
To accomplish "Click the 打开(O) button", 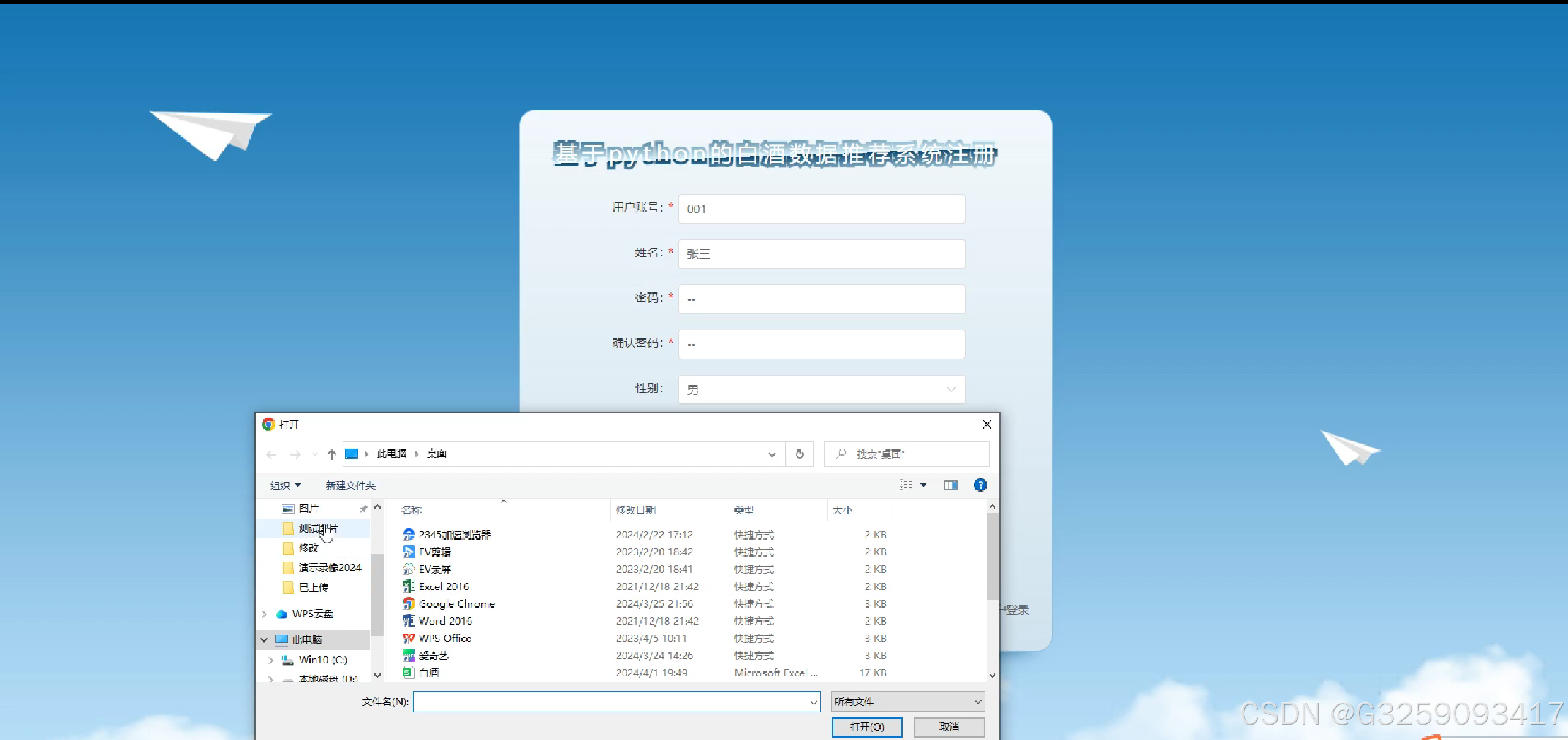I will (x=866, y=727).
